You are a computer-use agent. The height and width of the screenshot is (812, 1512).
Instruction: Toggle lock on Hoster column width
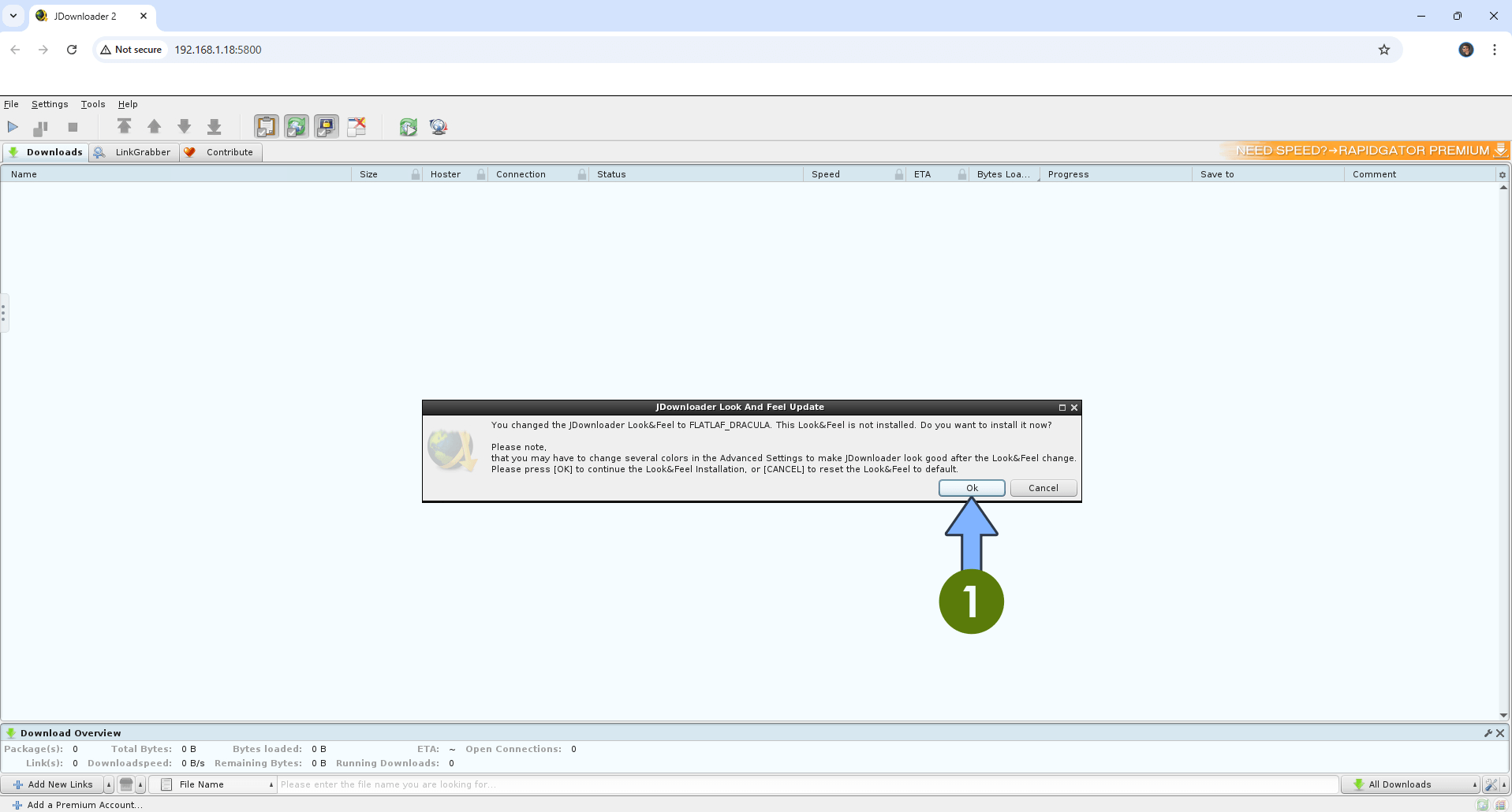[x=481, y=174]
